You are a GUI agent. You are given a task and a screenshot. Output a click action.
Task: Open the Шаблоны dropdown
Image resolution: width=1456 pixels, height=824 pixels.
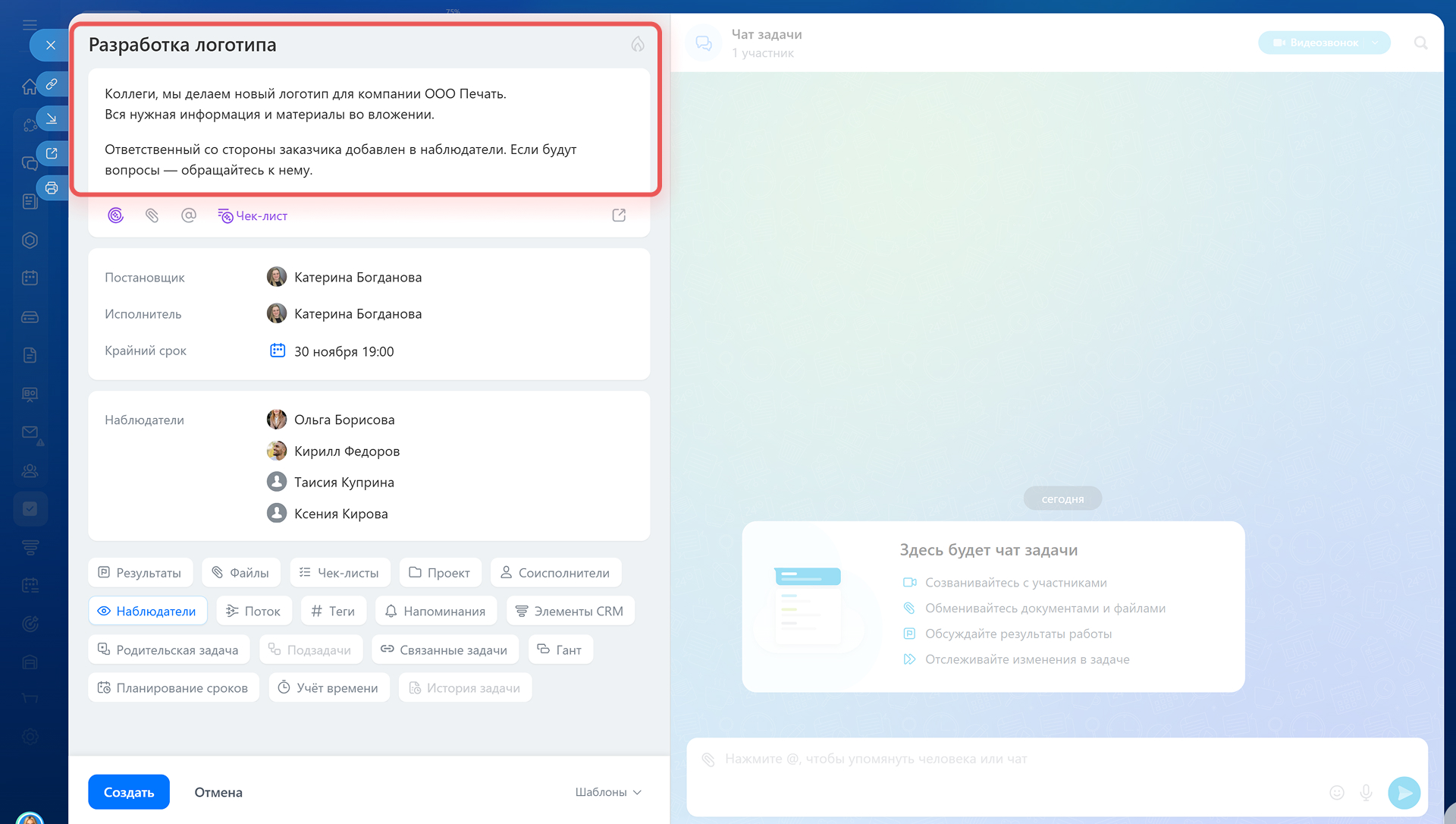[x=608, y=792]
